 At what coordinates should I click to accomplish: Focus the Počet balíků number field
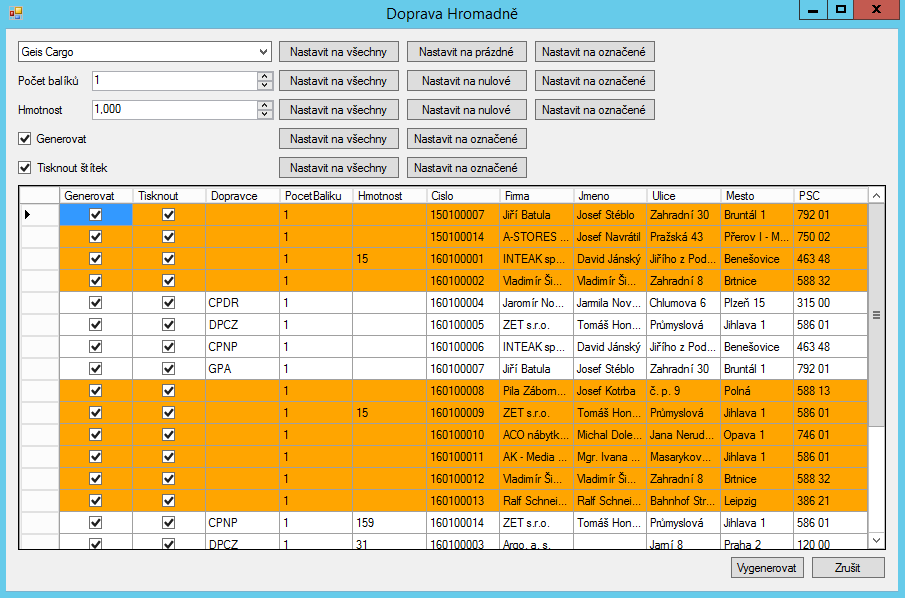174,81
